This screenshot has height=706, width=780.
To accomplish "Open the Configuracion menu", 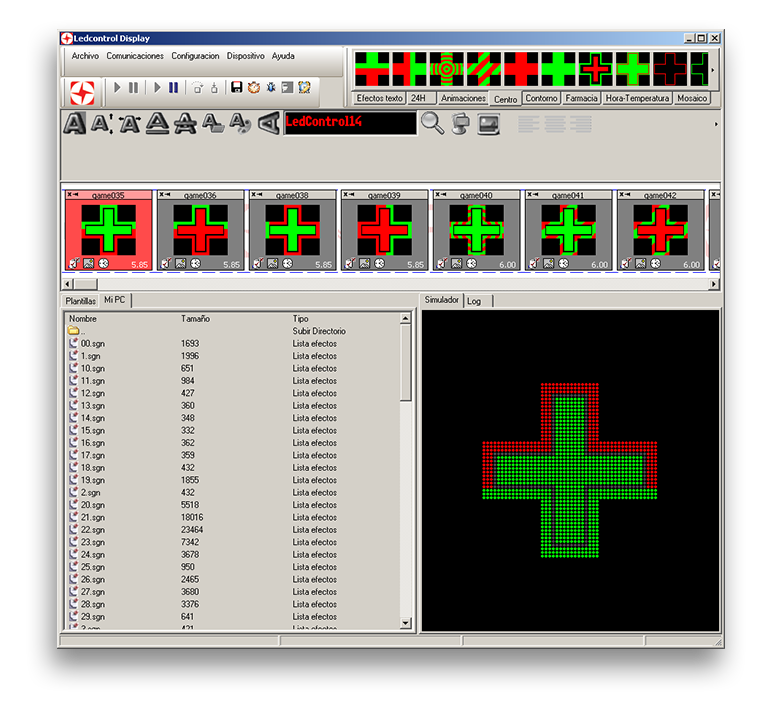I will pos(195,56).
